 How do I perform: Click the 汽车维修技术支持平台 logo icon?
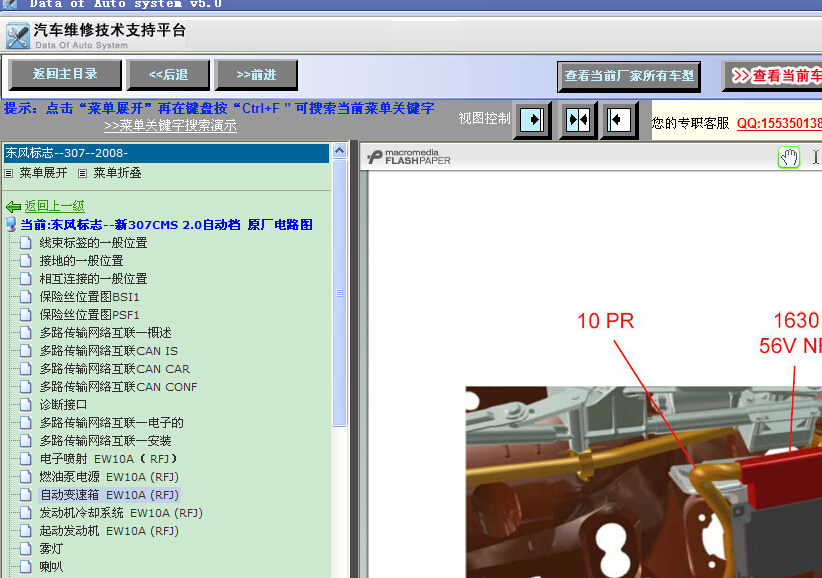tap(17, 36)
